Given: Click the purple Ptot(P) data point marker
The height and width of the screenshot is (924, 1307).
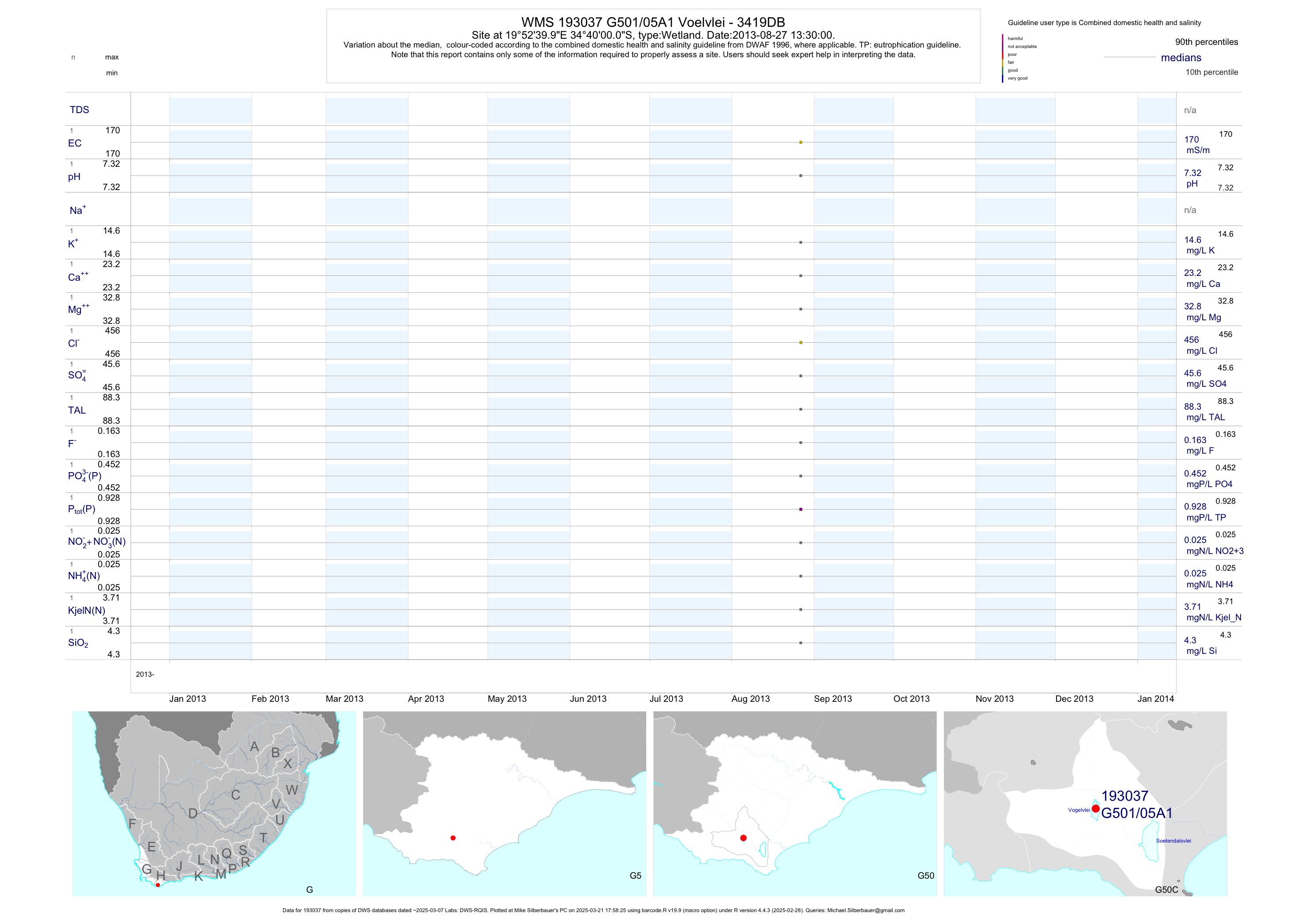Looking at the screenshot, I should [x=800, y=509].
